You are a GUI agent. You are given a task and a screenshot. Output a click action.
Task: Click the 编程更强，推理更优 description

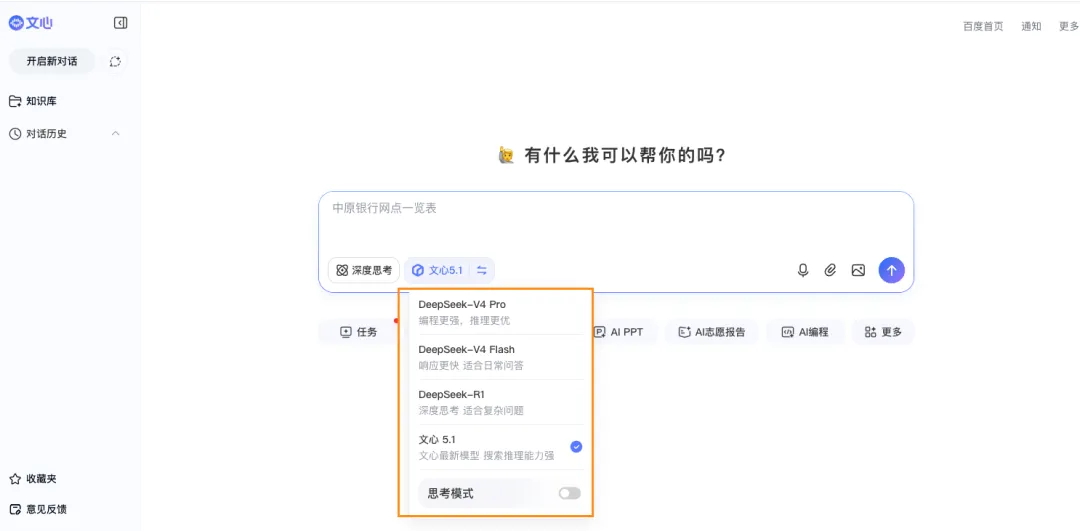pos(464,320)
